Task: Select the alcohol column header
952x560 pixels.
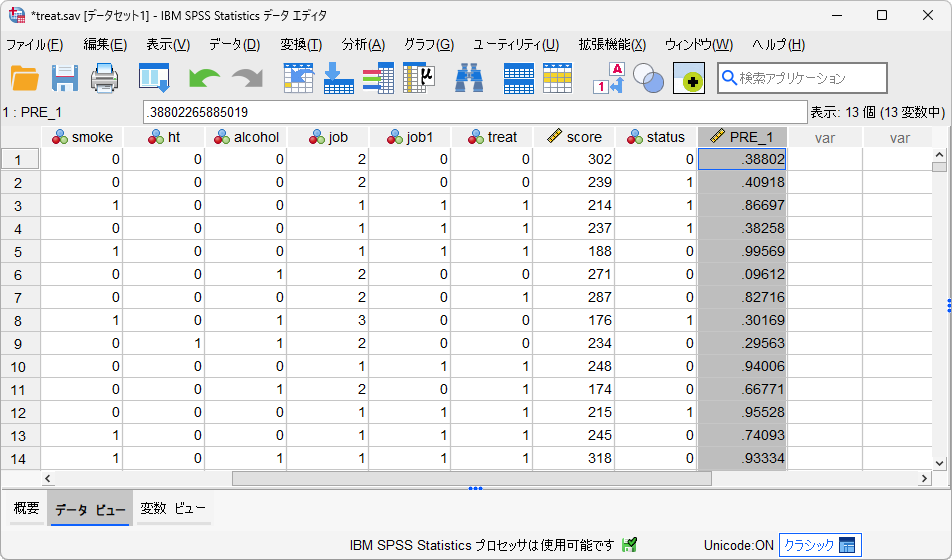Action: pos(246,137)
